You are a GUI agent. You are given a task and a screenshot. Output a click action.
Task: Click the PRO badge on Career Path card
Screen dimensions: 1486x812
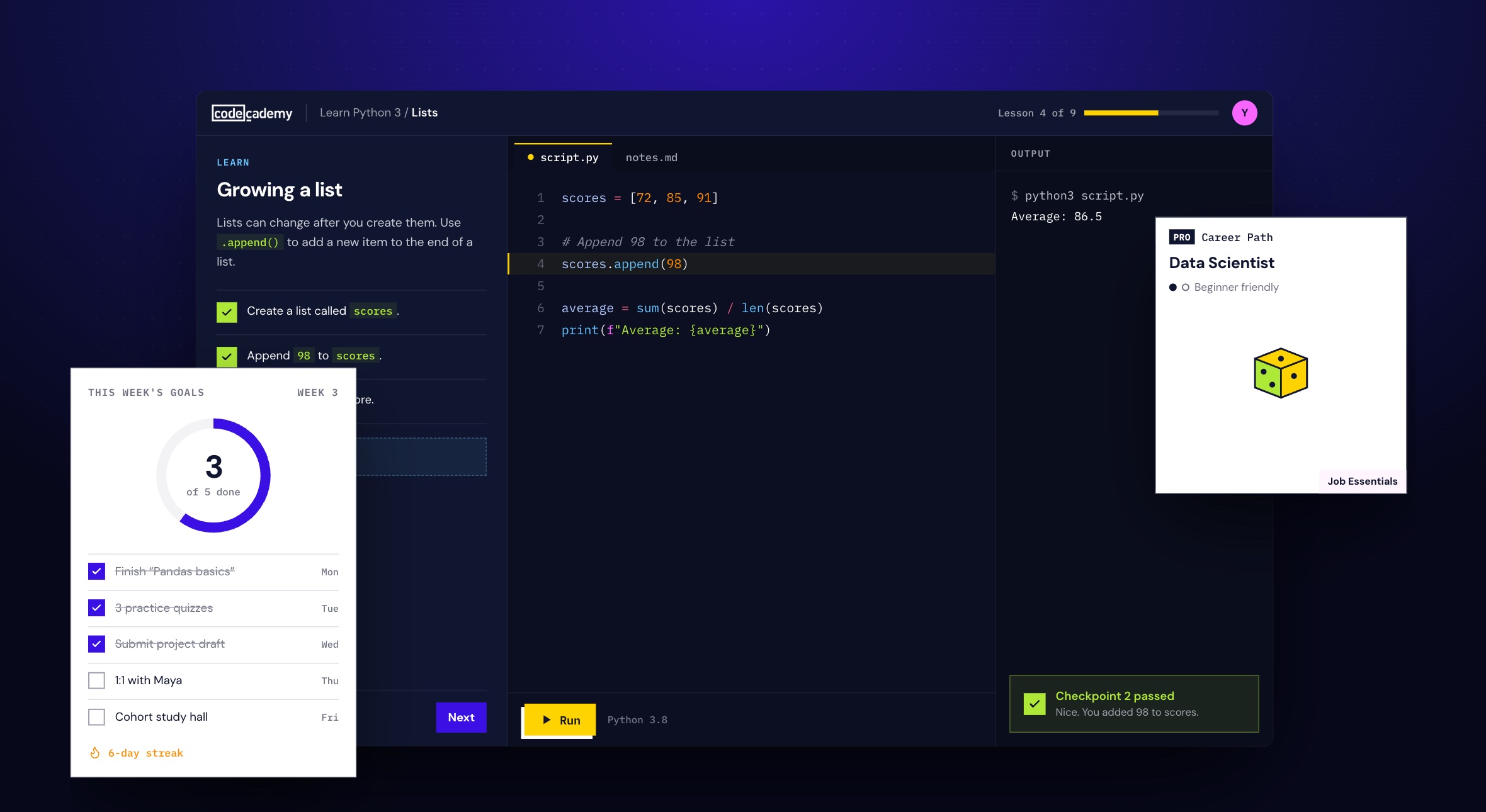(1181, 237)
